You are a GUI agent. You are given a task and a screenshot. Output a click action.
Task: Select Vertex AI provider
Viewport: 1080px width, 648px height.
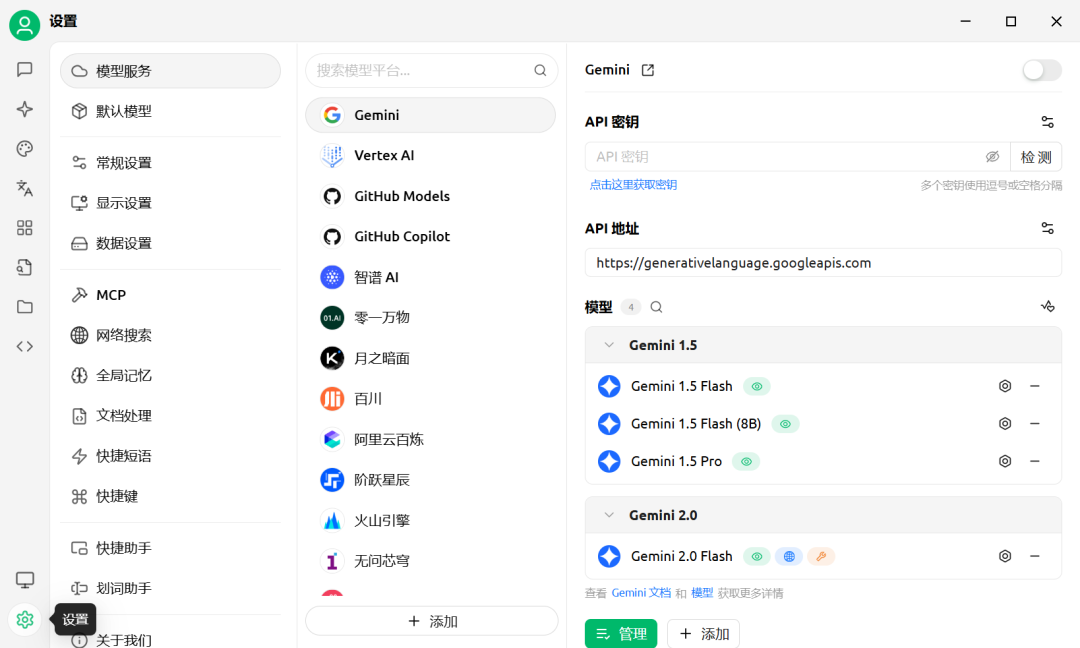(430, 156)
